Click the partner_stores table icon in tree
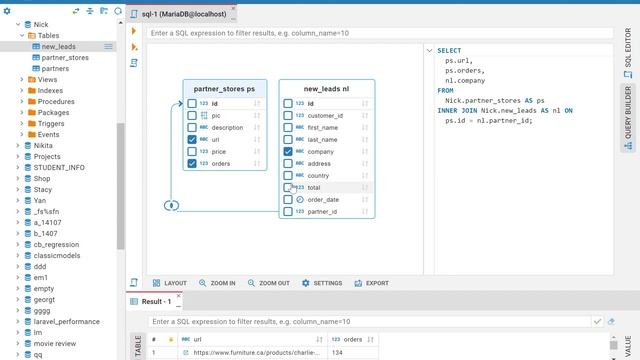The width and height of the screenshot is (640, 360). [x=36, y=58]
